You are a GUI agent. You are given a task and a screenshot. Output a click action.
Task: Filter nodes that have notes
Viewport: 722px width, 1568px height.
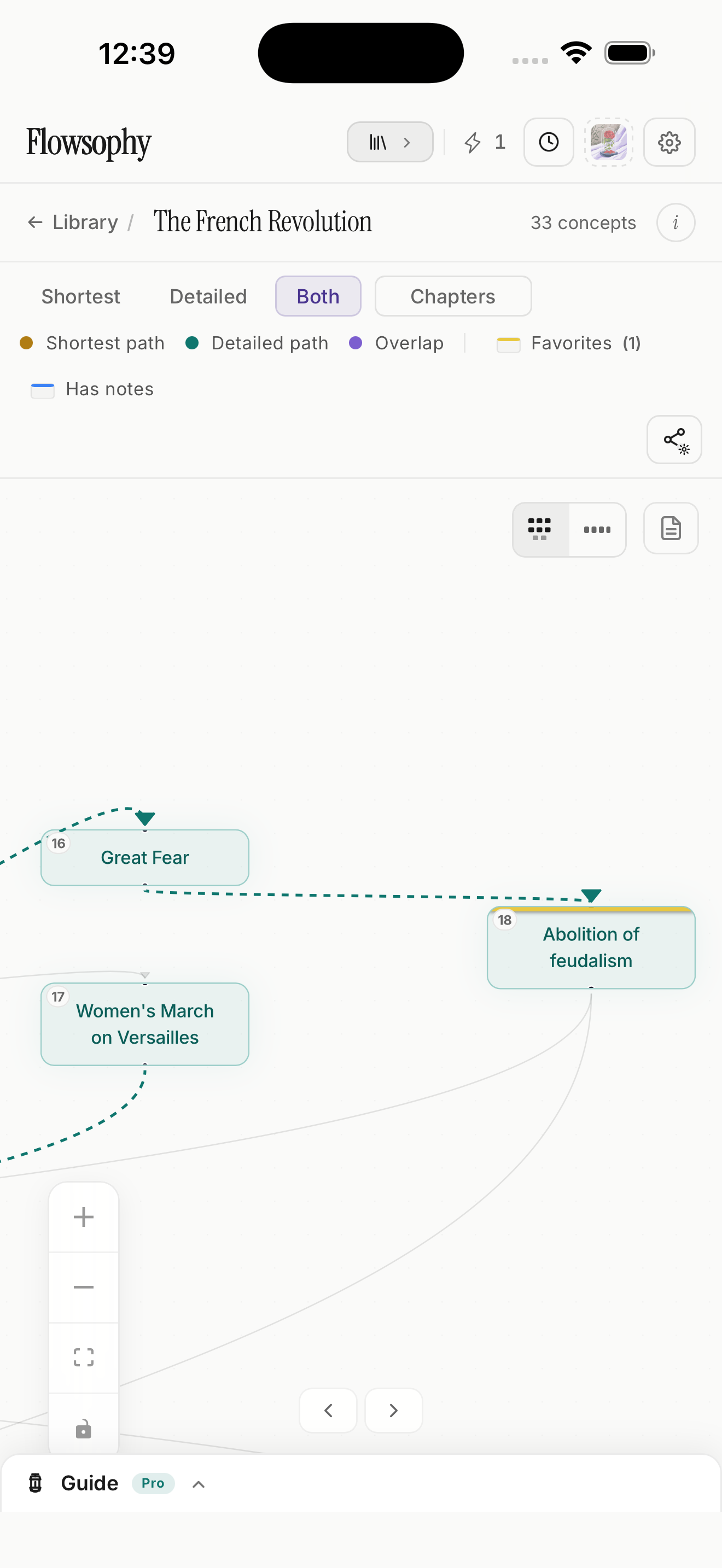[92, 390]
